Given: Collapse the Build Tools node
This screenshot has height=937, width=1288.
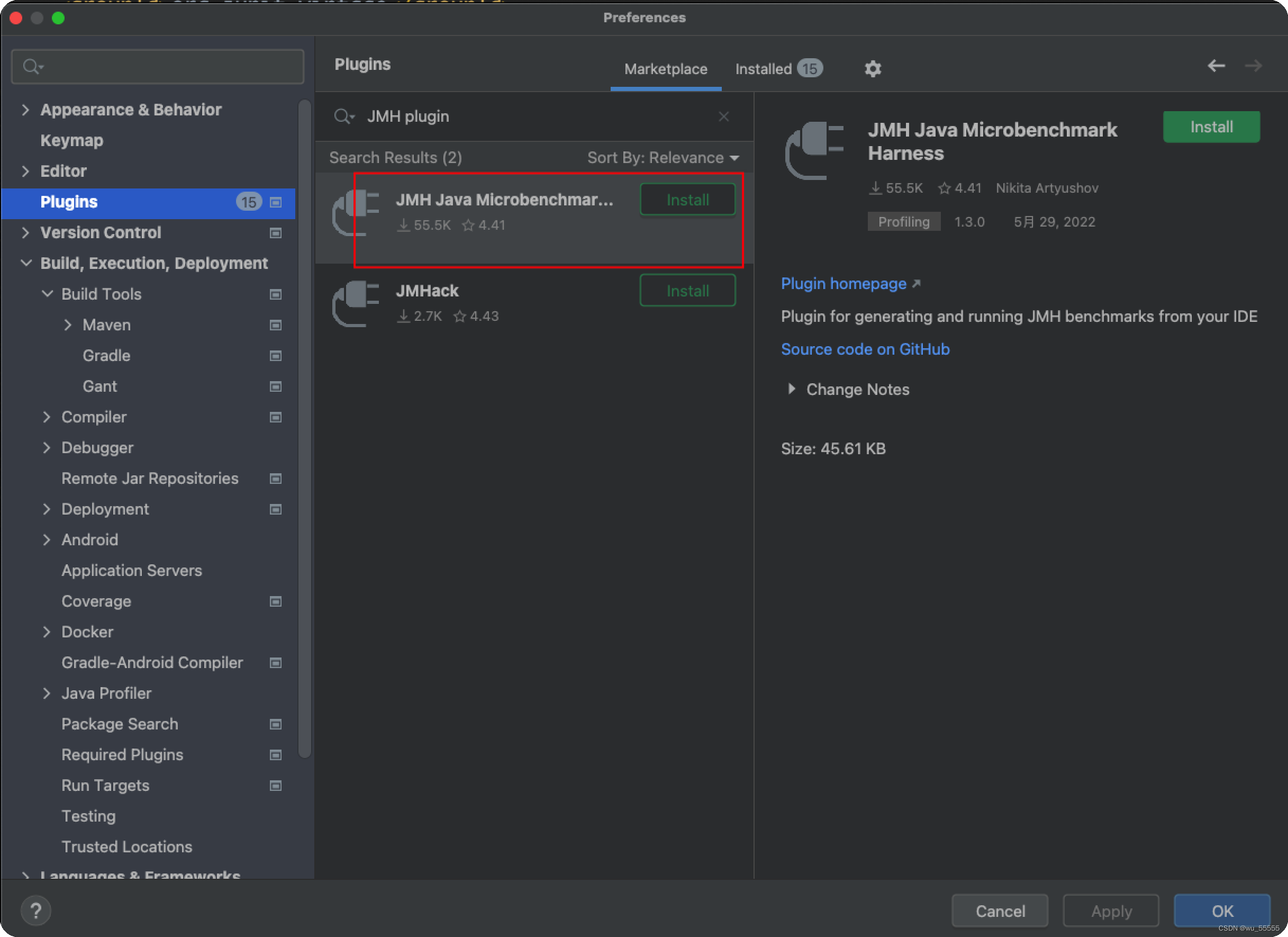Looking at the screenshot, I should (47, 294).
